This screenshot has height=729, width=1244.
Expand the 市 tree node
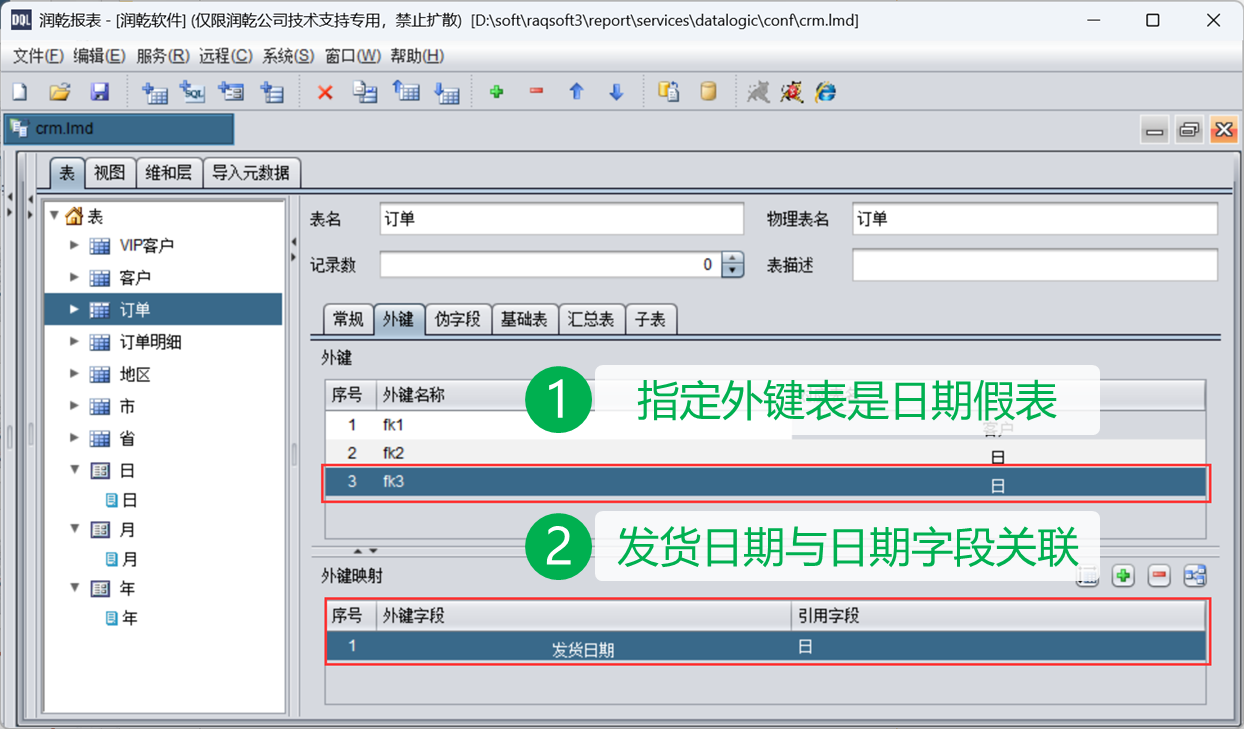pyautogui.click(x=74, y=407)
